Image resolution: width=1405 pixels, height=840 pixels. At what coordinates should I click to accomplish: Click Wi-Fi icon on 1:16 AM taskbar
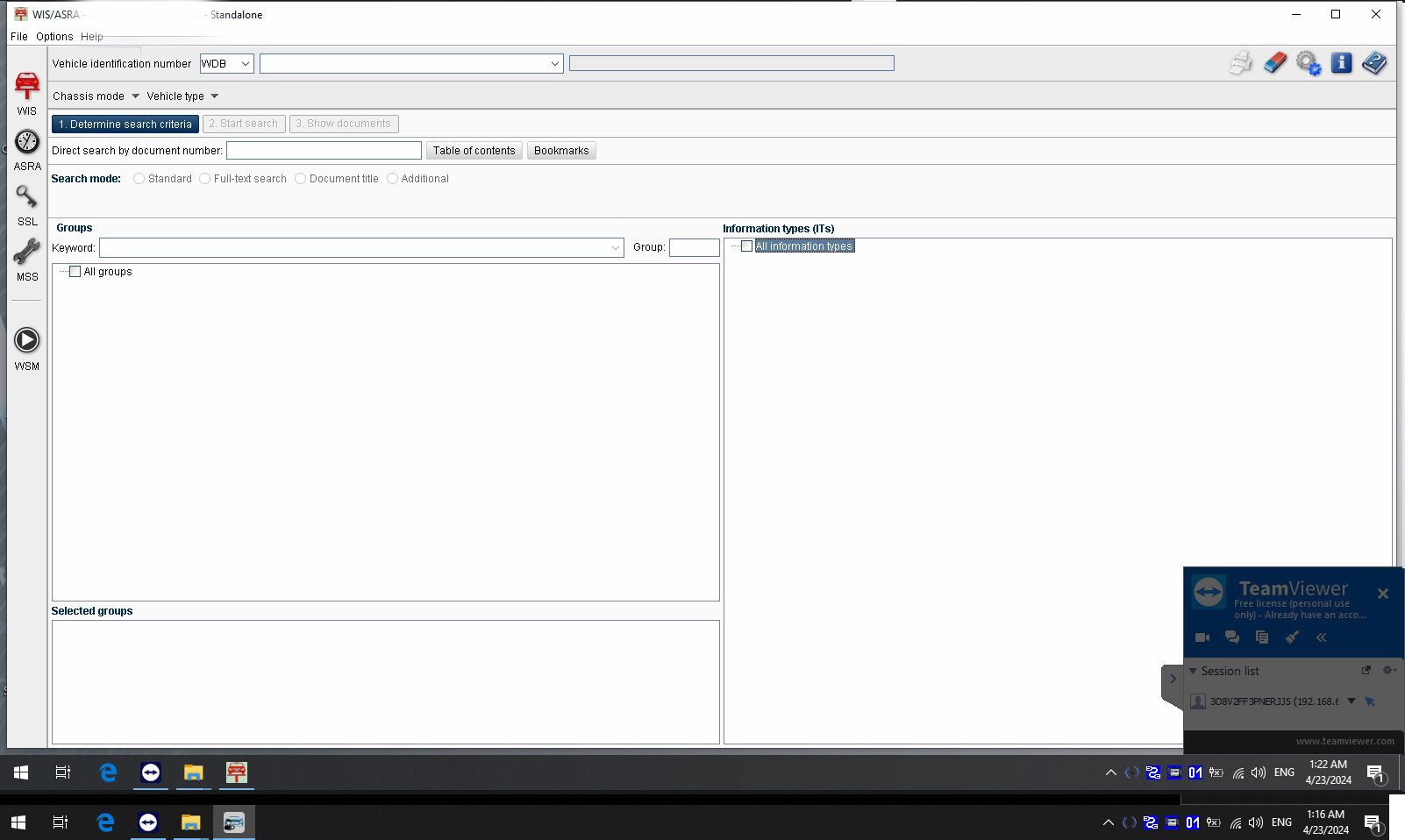point(1235,822)
